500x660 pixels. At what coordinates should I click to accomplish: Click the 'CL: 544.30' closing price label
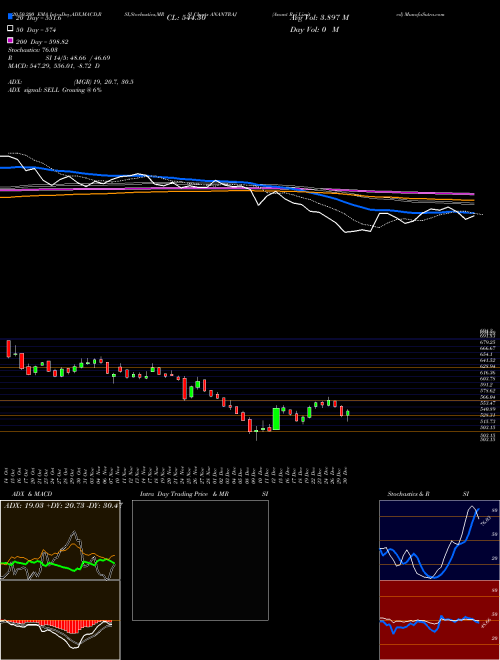186,18
